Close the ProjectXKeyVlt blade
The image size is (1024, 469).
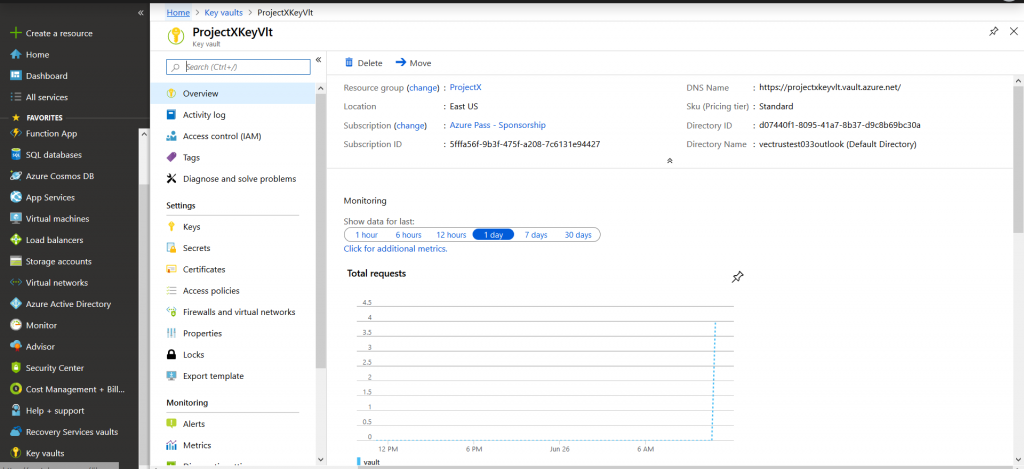(1014, 31)
